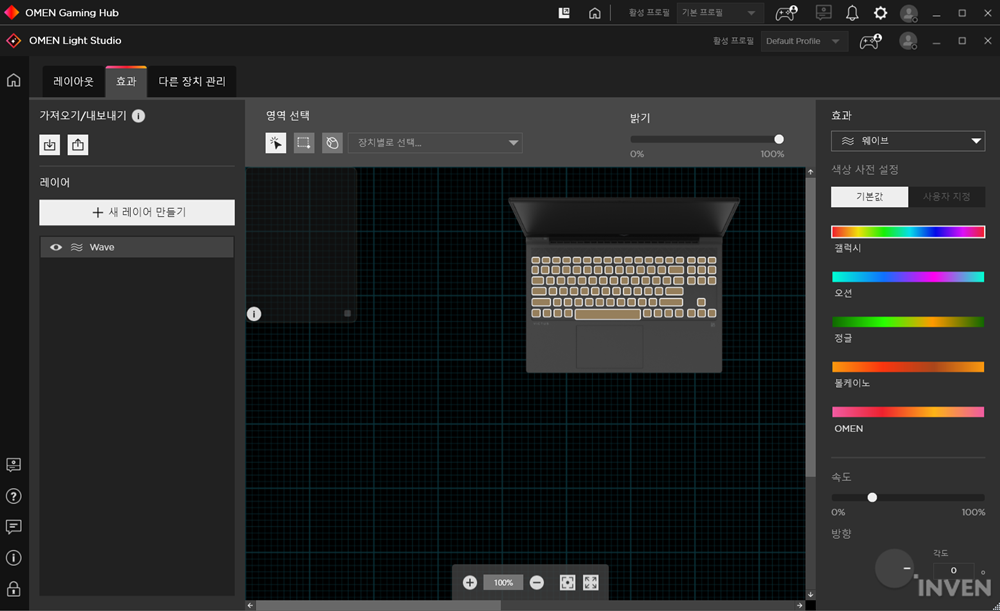Click the Light Studio gamepad icon
The height and width of the screenshot is (611, 1000).
pyautogui.click(x=871, y=41)
